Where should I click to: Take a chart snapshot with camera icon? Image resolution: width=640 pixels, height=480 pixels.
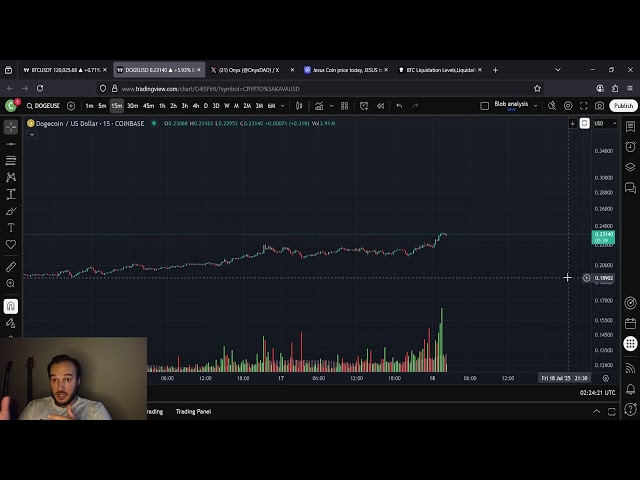[x=599, y=106]
